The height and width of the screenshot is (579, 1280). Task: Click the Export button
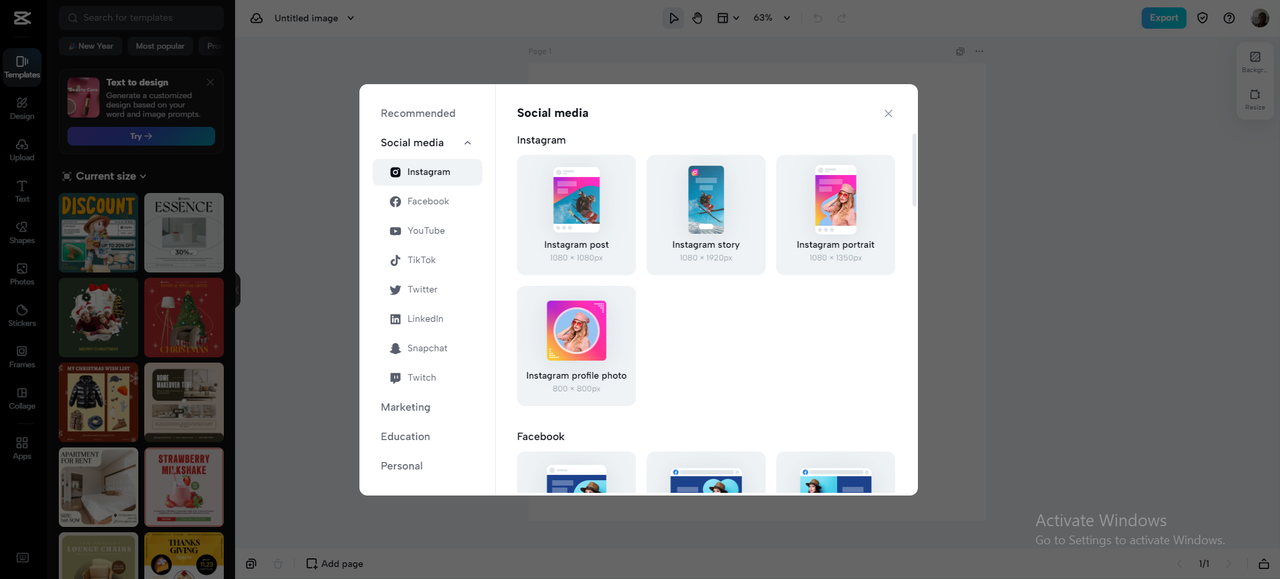pos(1164,18)
